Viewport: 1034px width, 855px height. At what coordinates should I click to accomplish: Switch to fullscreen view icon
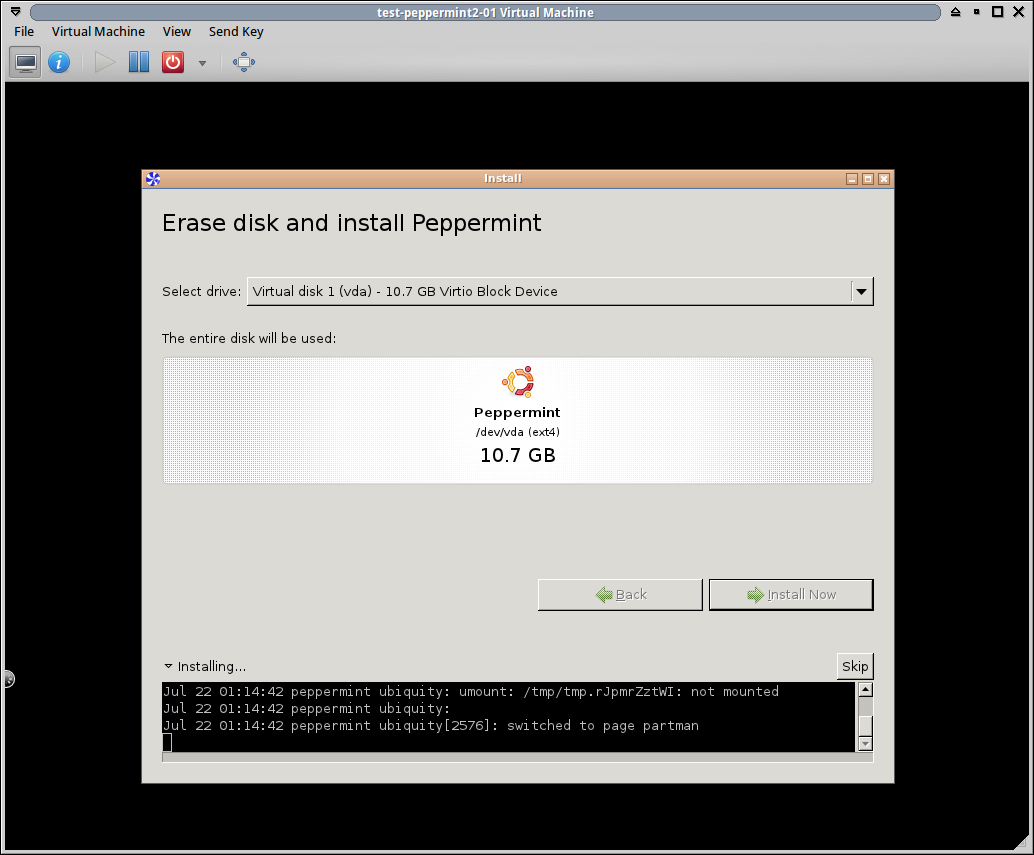tap(243, 63)
